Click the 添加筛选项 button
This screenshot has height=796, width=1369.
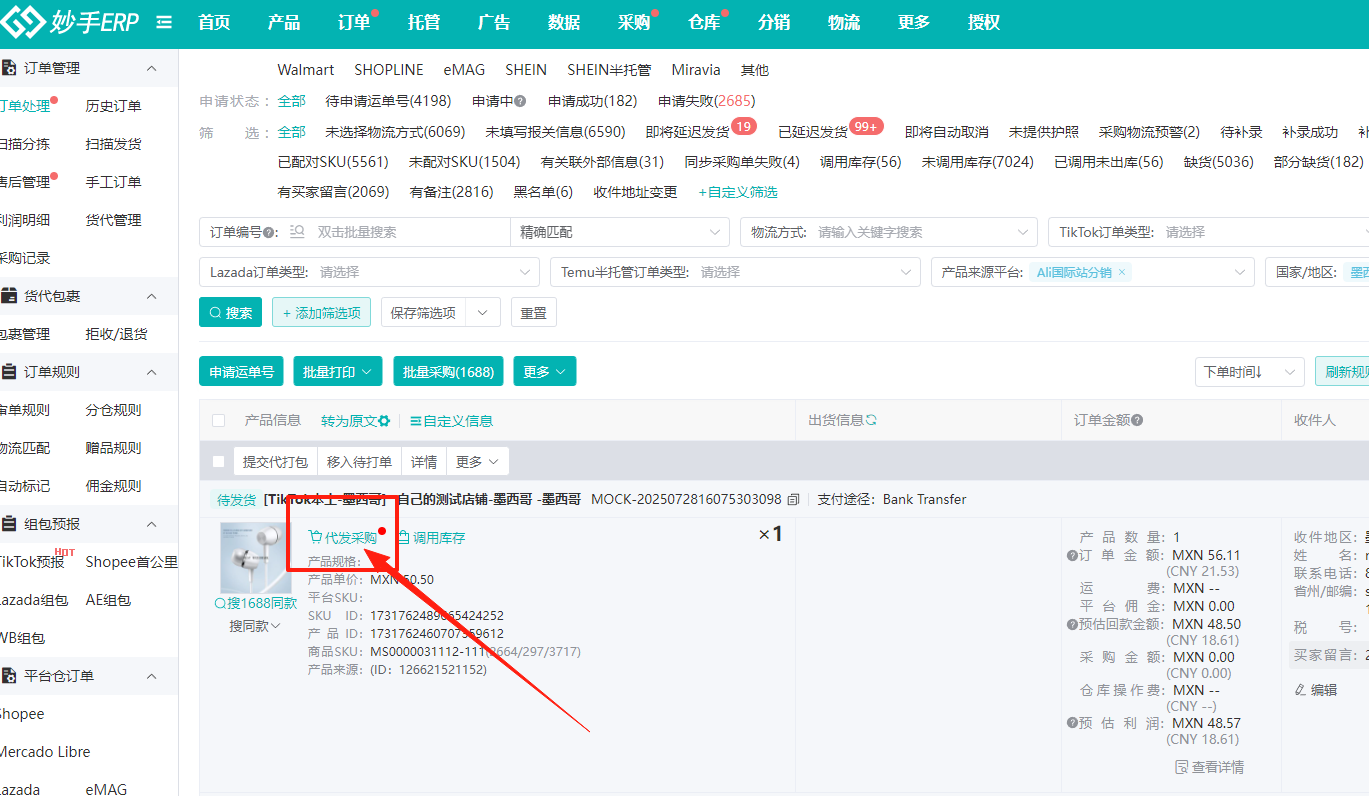pos(321,313)
